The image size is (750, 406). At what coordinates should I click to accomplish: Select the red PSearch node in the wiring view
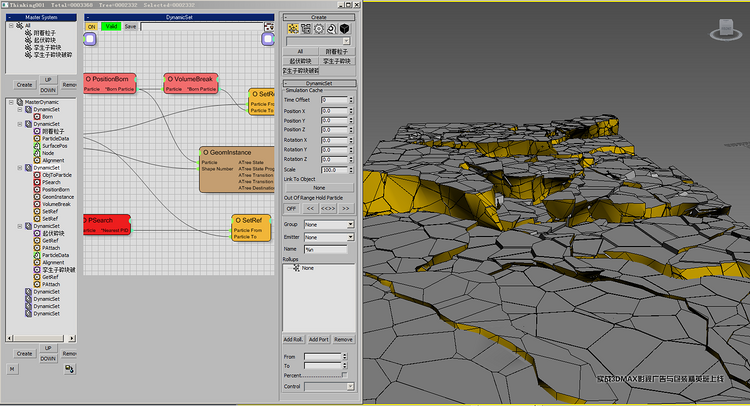point(107,225)
